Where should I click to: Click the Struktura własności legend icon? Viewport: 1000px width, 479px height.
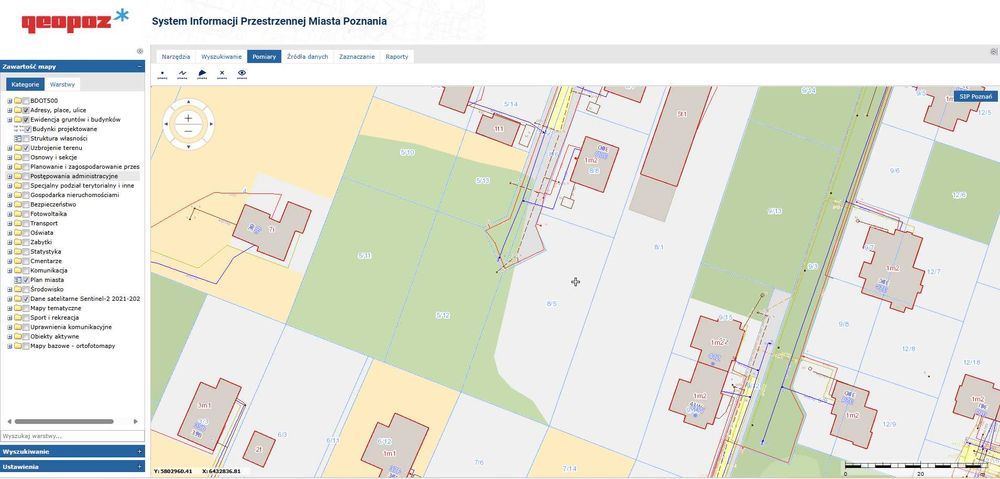(x=18, y=138)
